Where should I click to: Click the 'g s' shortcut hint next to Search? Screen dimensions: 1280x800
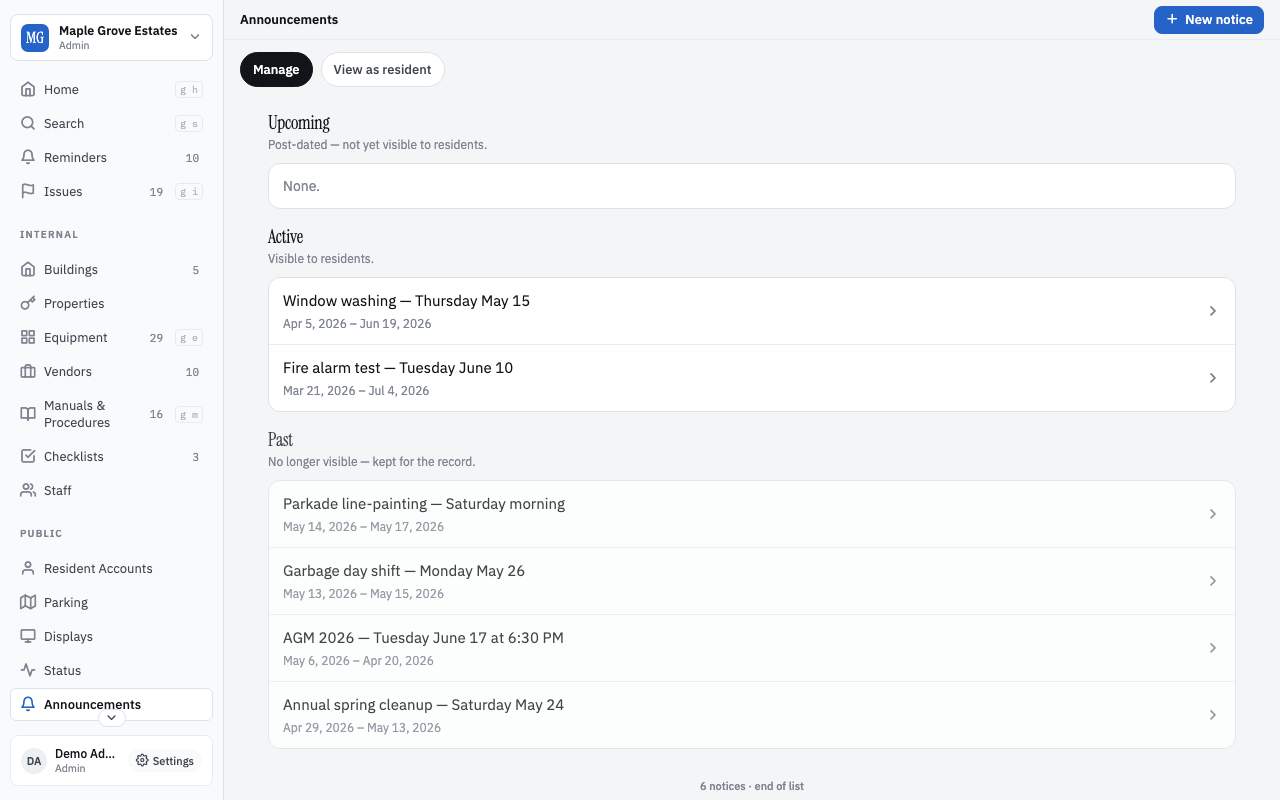pos(189,124)
